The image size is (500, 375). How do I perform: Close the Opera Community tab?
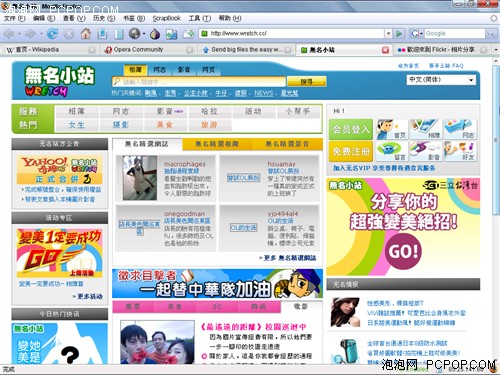click(189, 50)
